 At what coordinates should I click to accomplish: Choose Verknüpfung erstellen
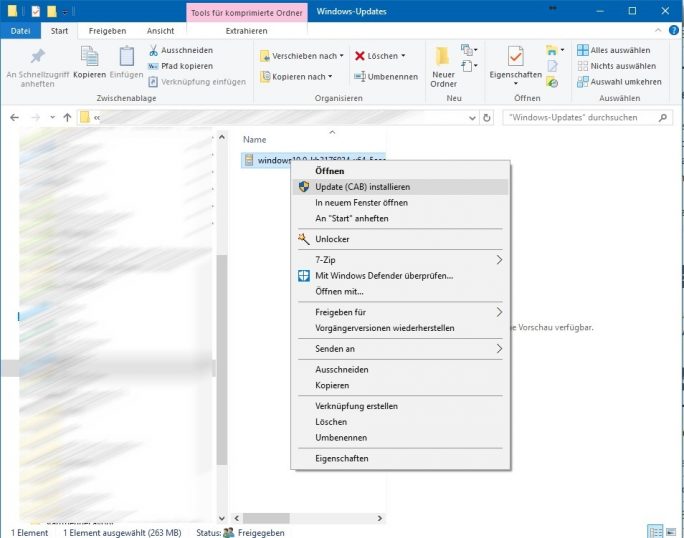pos(400,406)
